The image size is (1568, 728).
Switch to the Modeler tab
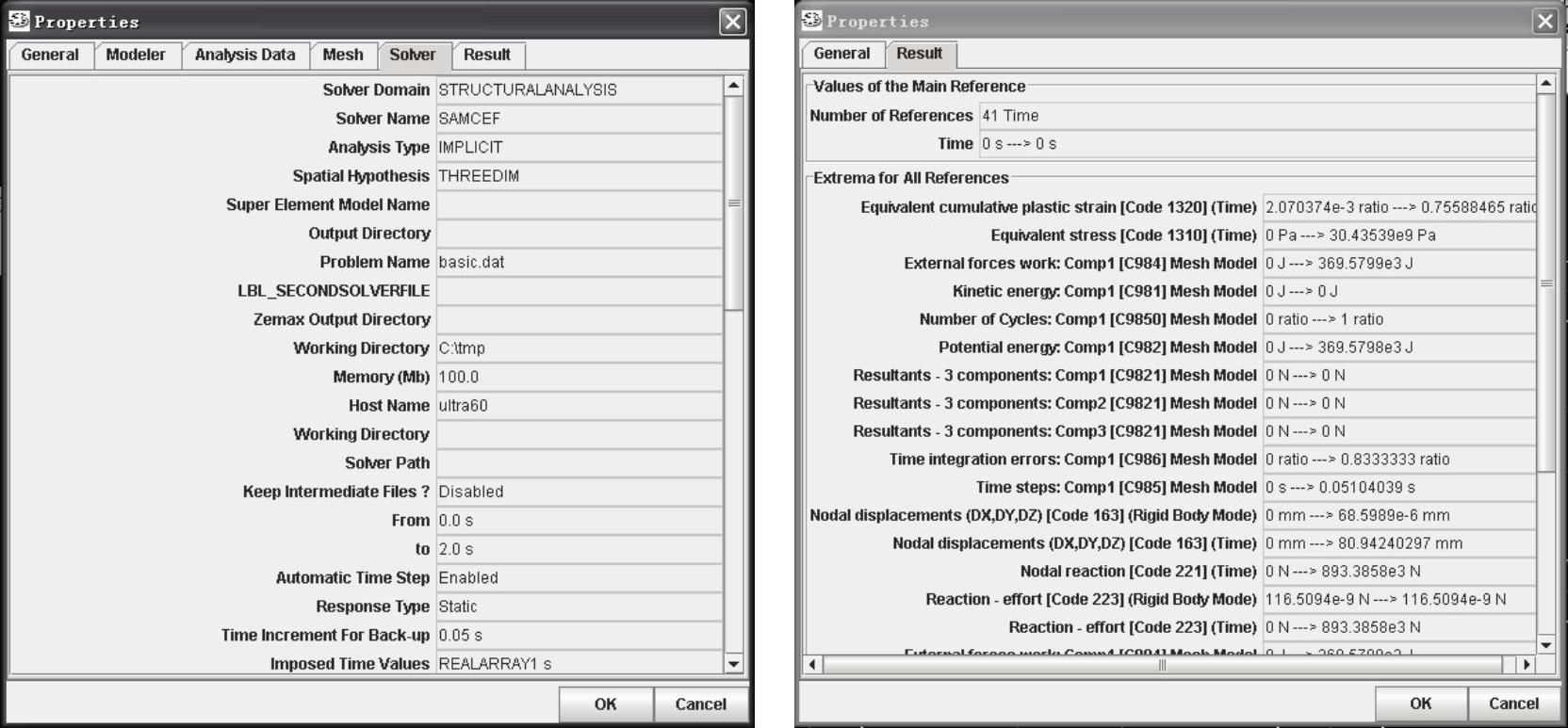pos(136,56)
